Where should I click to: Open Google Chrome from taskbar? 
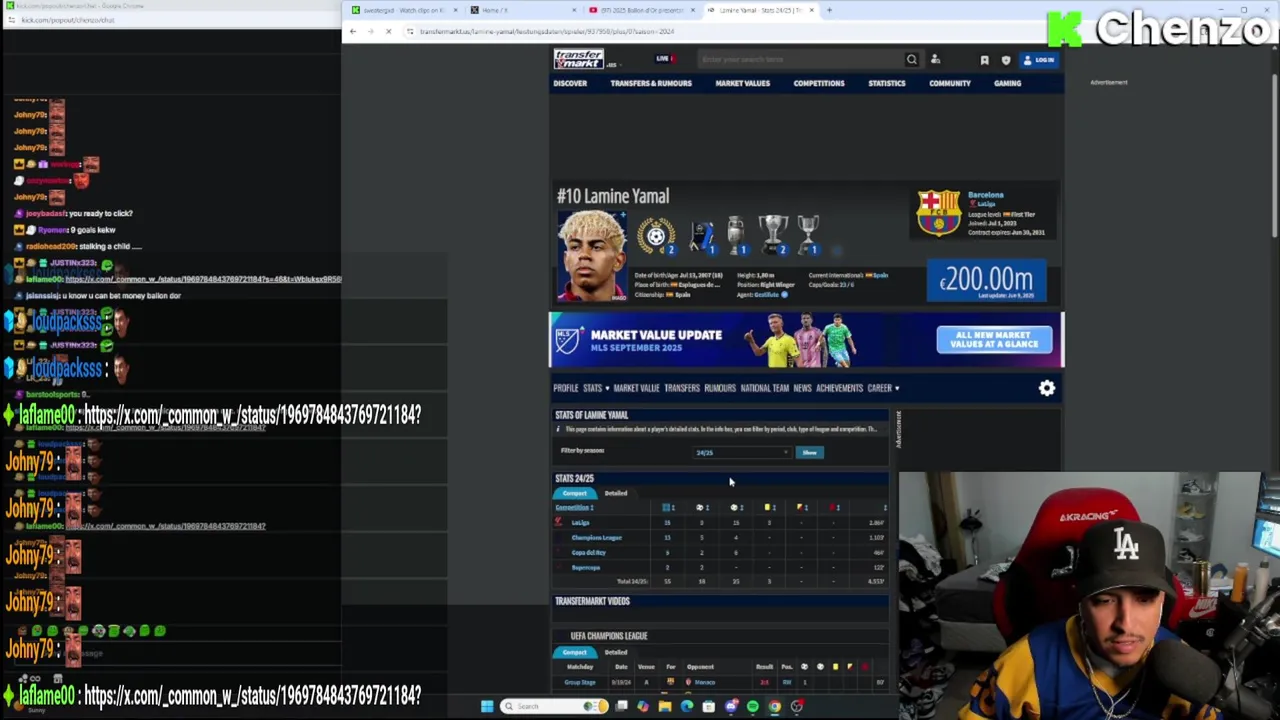(x=774, y=706)
